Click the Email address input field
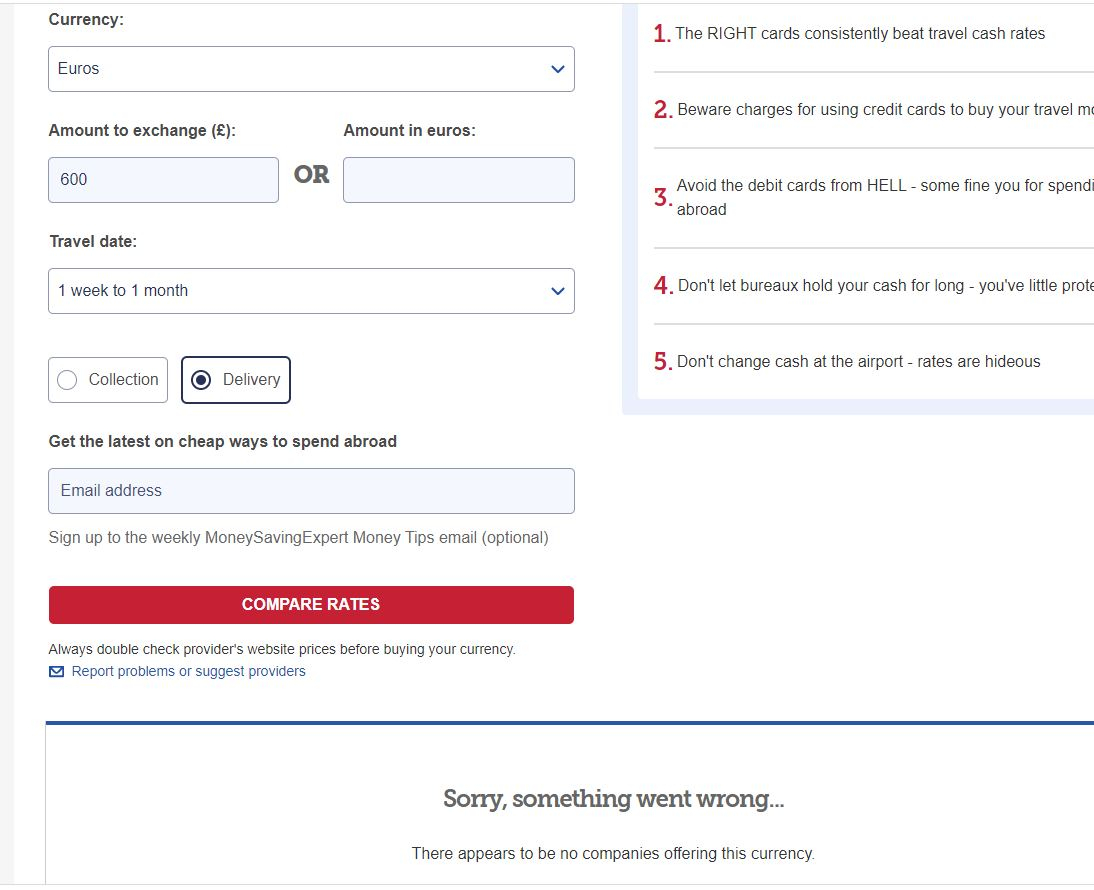Screen dimensions: 1094x890 (x=311, y=491)
